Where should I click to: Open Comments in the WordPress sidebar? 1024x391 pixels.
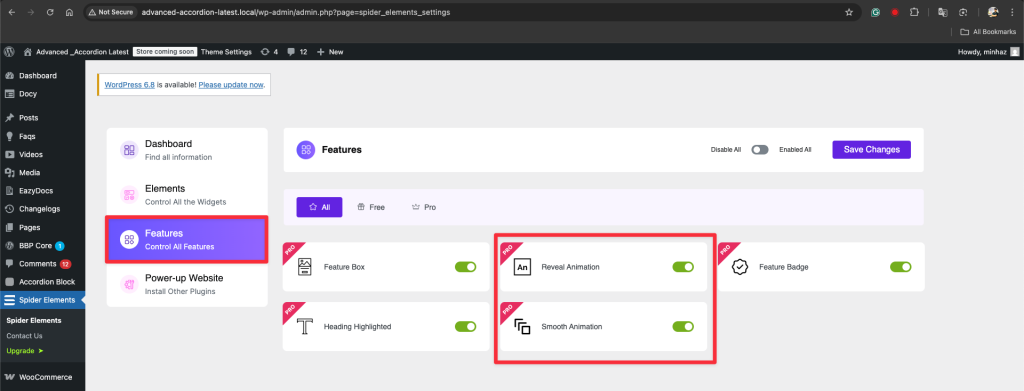click(42, 264)
